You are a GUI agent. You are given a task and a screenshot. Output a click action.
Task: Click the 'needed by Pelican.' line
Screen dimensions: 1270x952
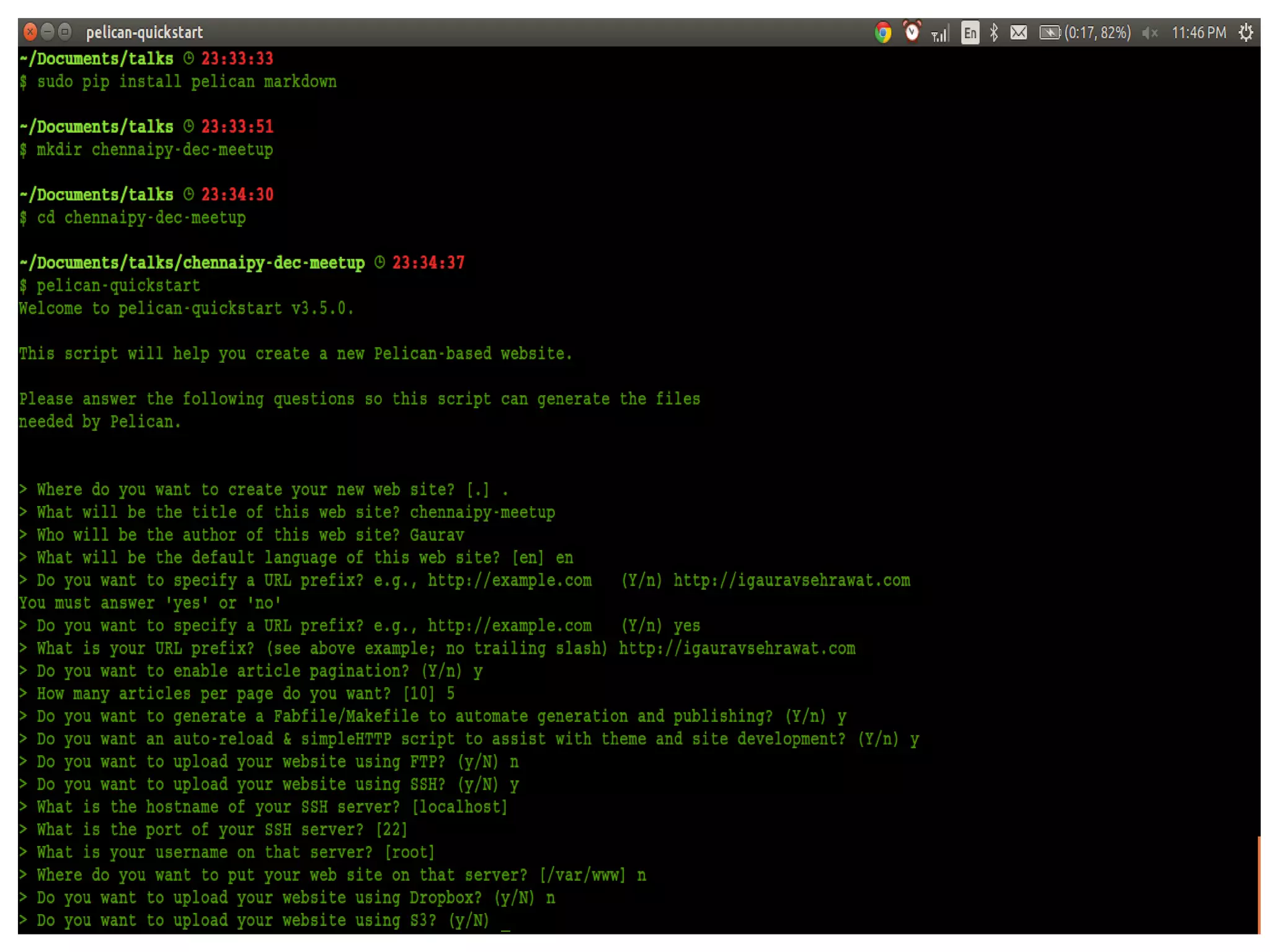tap(100, 422)
